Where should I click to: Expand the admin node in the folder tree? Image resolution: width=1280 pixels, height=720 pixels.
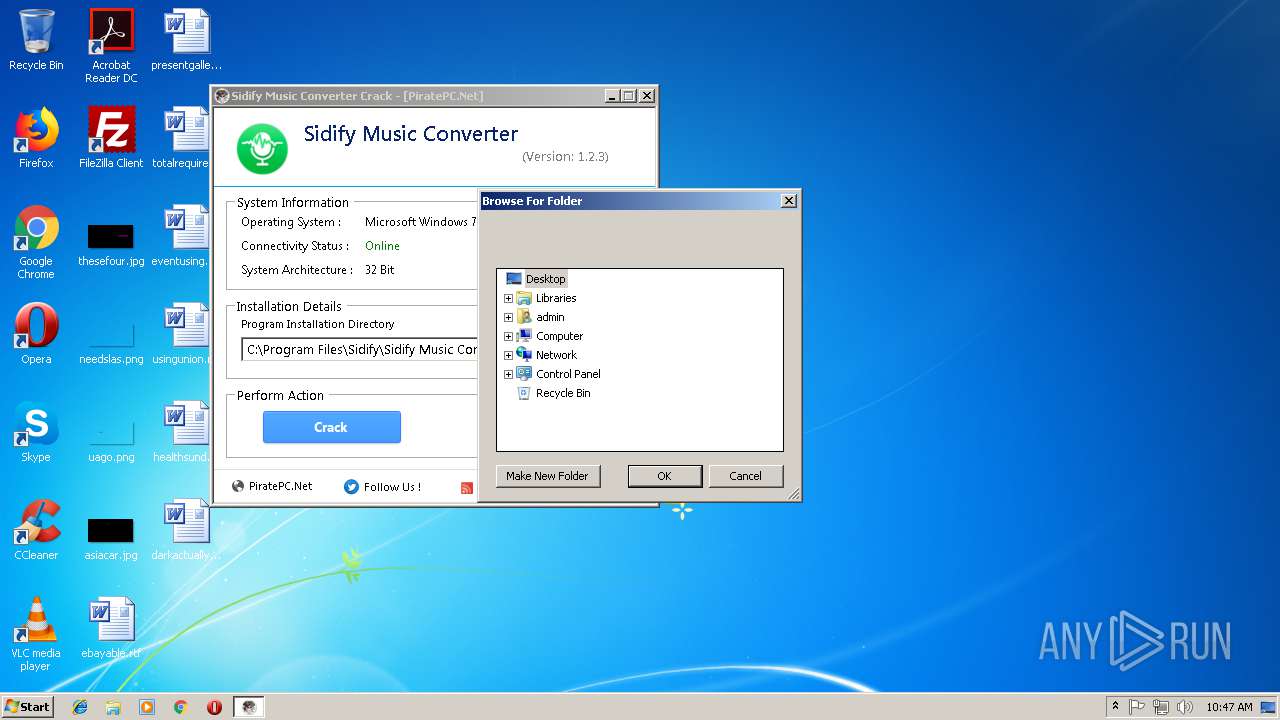tap(508, 317)
